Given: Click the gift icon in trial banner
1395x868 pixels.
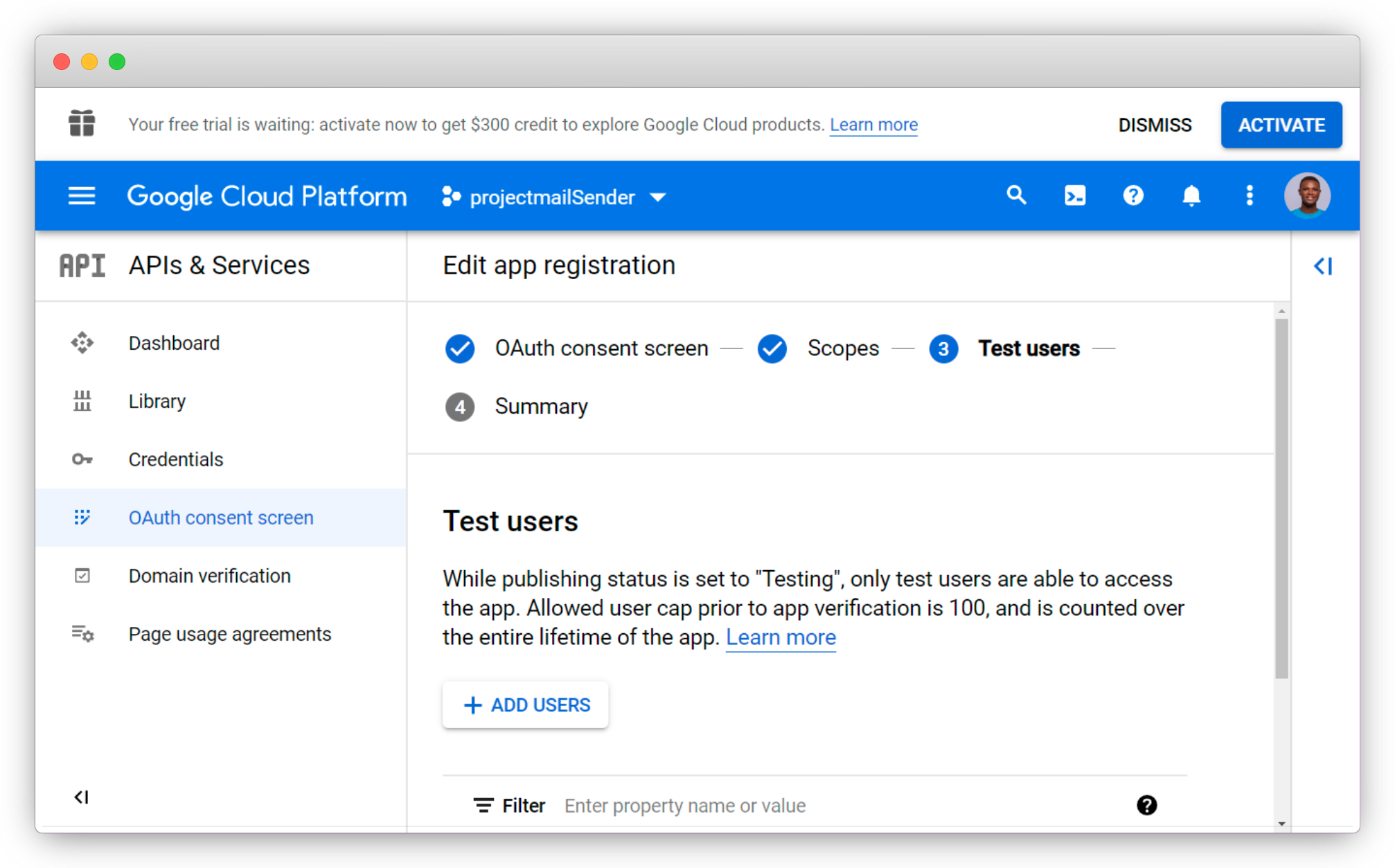Looking at the screenshot, I should coord(82,124).
